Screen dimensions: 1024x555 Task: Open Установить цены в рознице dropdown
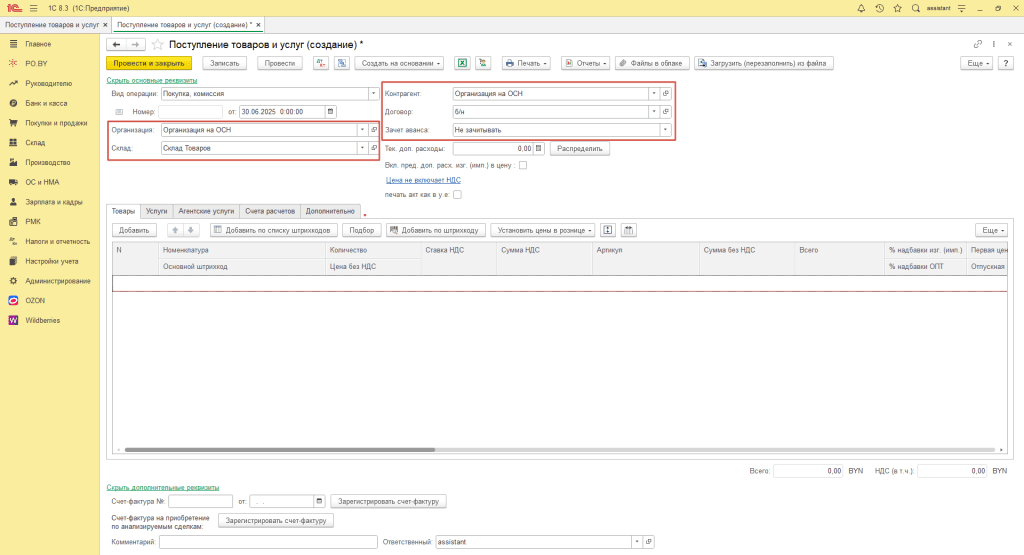pyautogui.click(x=543, y=230)
